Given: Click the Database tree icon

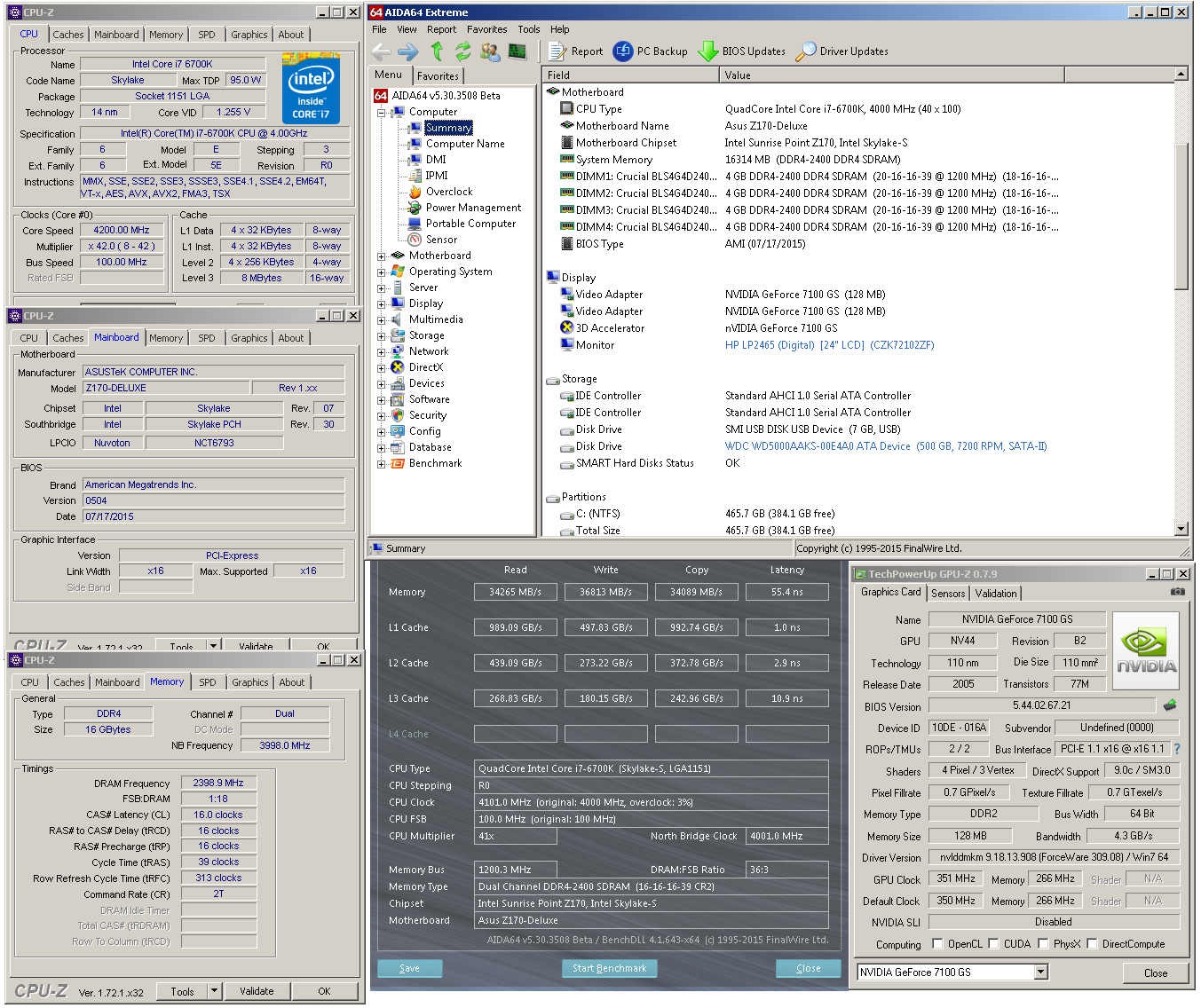Looking at the screenshot, I should pos(397,448).
